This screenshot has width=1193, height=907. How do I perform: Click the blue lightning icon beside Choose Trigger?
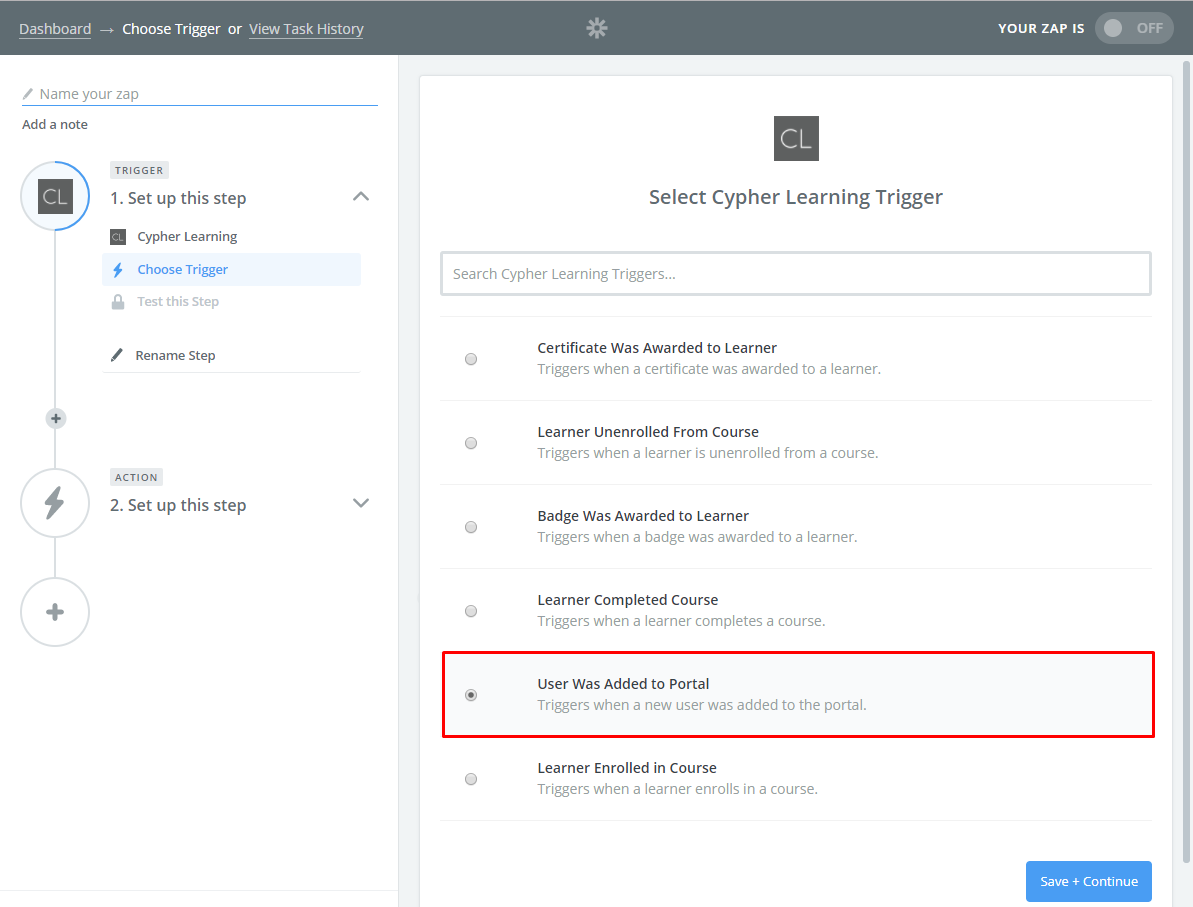tap(118, 269)
